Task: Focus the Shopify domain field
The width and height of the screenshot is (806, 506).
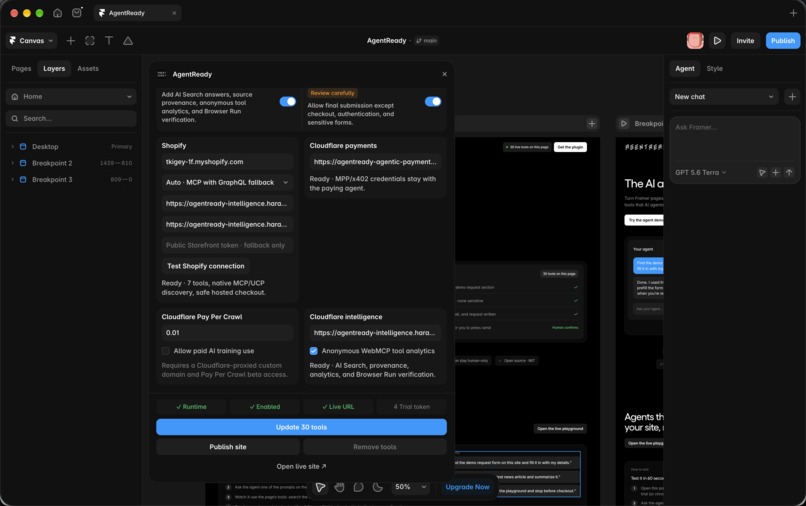Action: pos(227,161)
